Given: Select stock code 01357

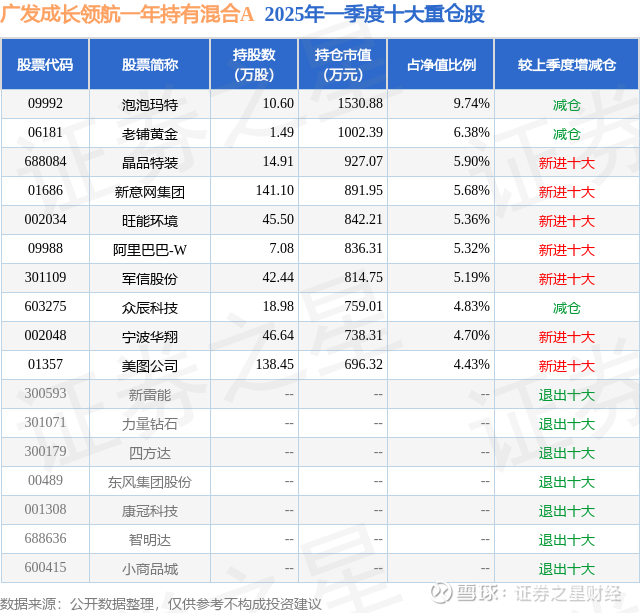Looking at the screenshot, I should 45,364.
